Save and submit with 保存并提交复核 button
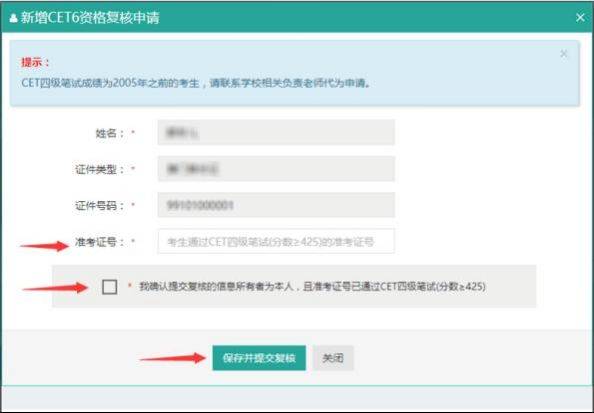 coord(259,358)
